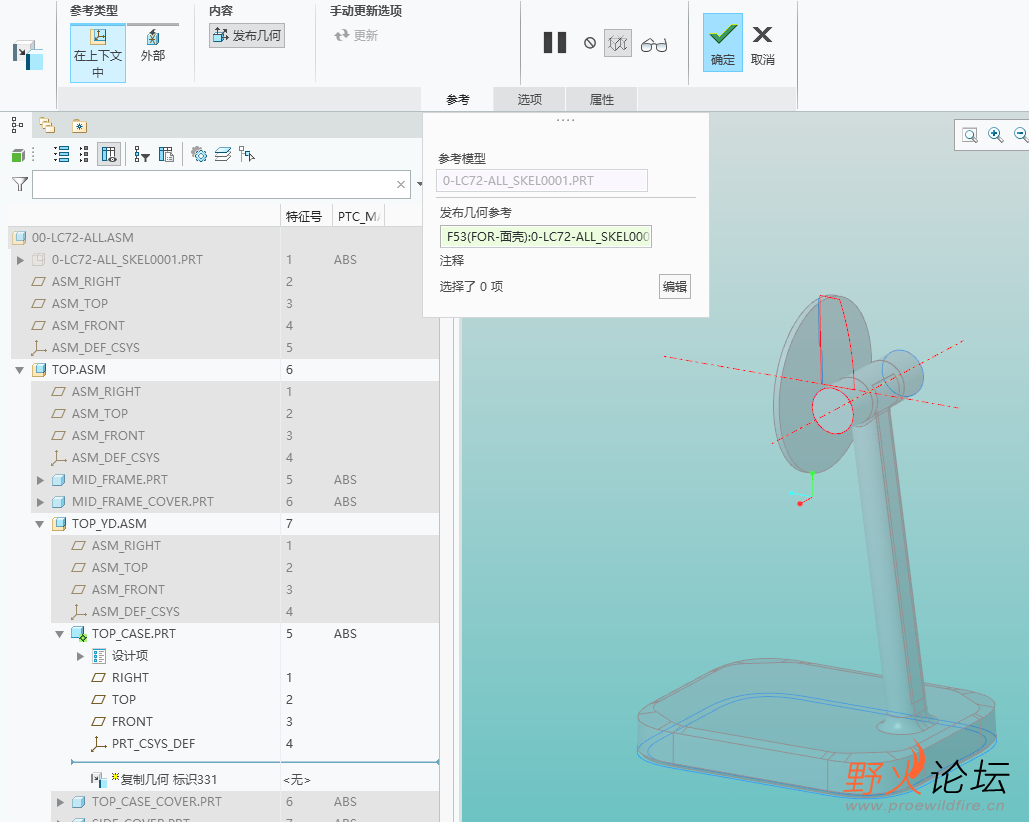Select 外部 reference type

pyautogui.click(x=153, y=46)
